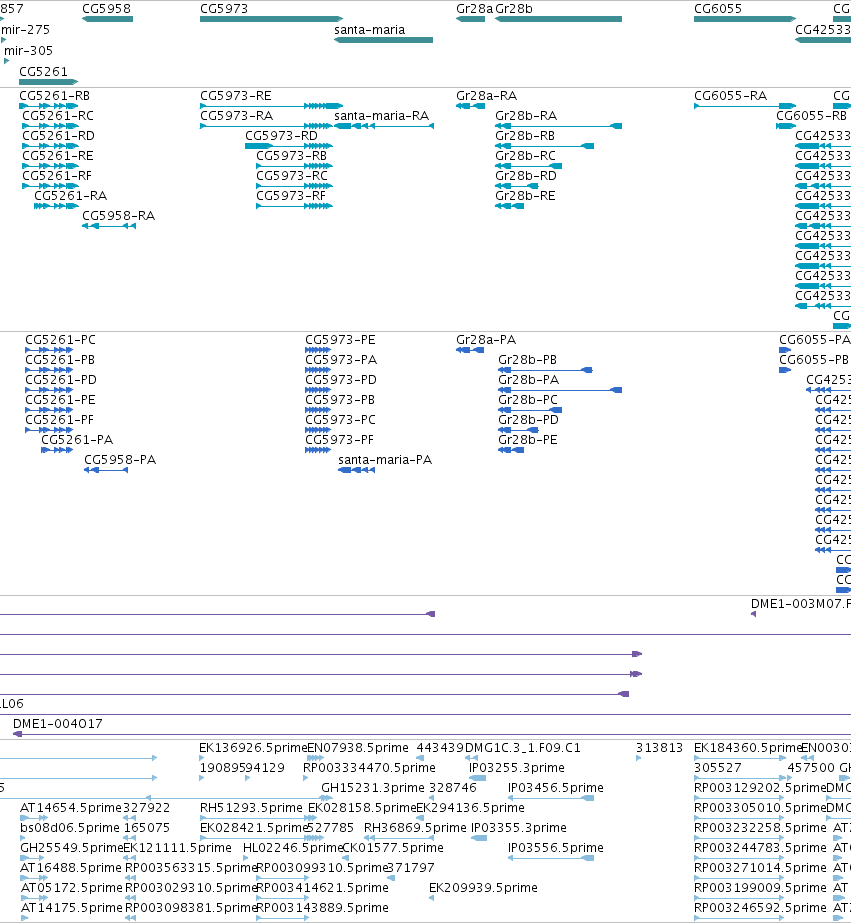Click EST bs08d06.5prime
The height and width of the screenshot is (923, 851).
[x=70, y=828]
